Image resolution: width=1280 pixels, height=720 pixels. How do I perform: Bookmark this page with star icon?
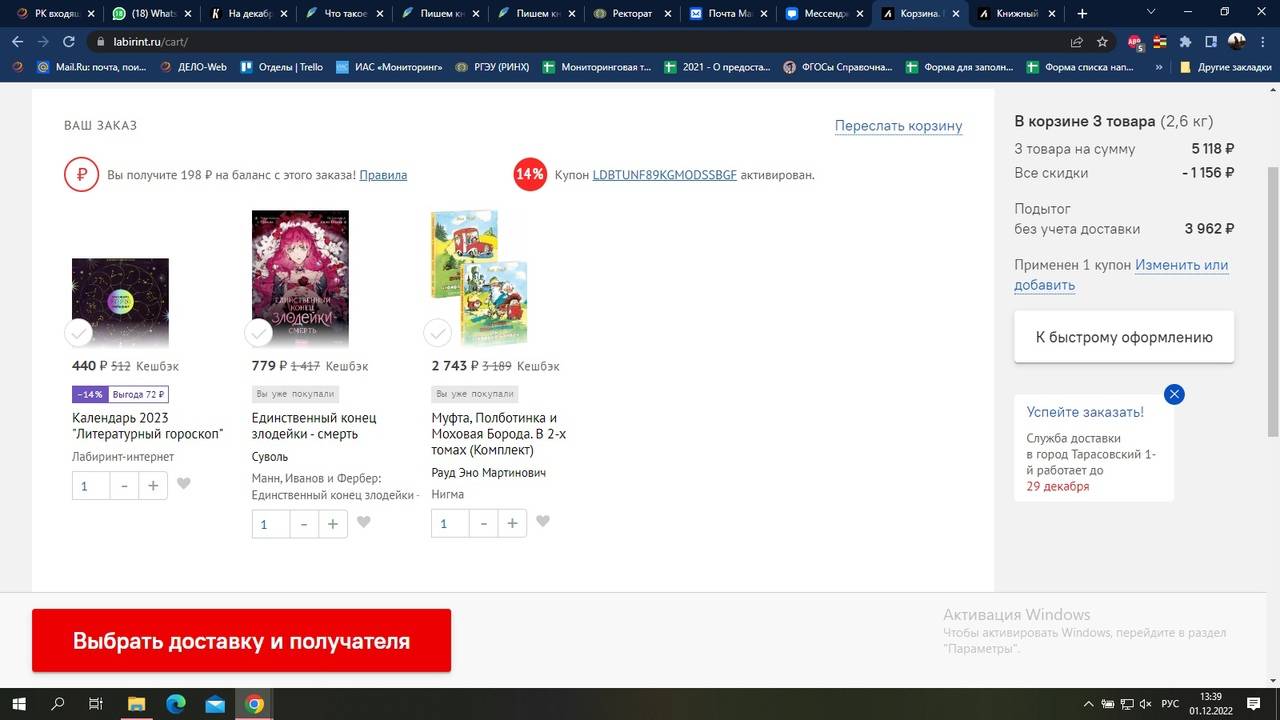pos(1102,42)
